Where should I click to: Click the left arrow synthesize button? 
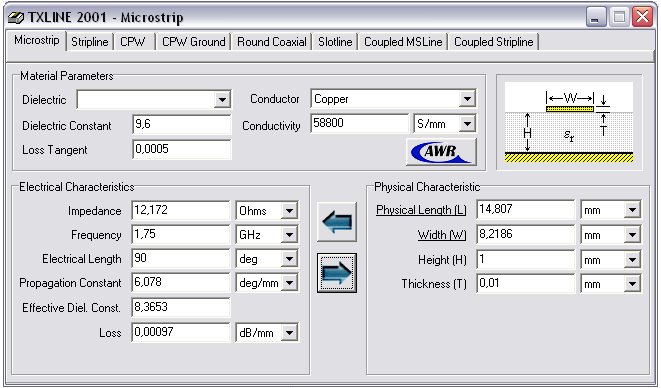(337, 222)
